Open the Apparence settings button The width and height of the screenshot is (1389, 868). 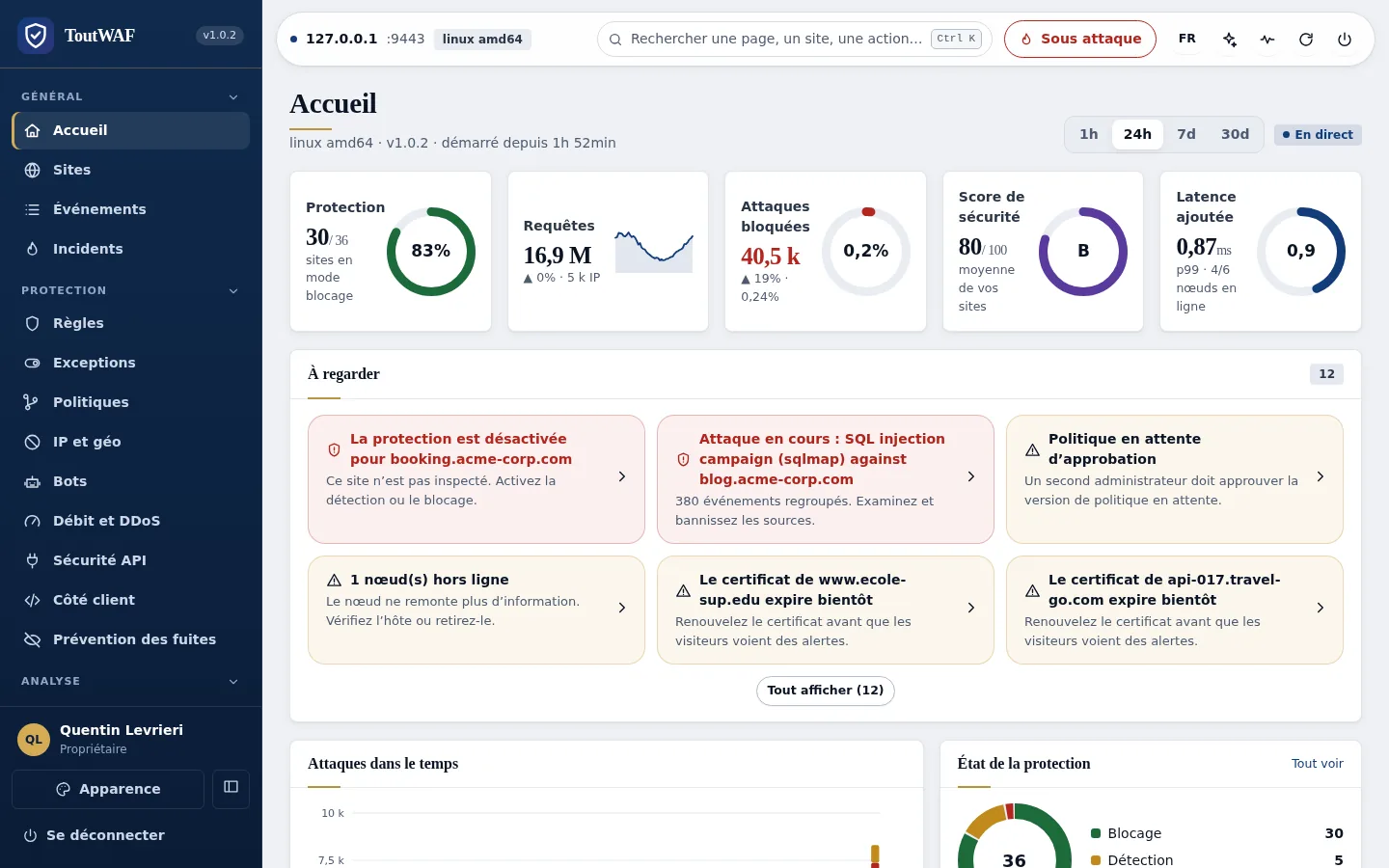pyautogui.click(x=108, y=789)
